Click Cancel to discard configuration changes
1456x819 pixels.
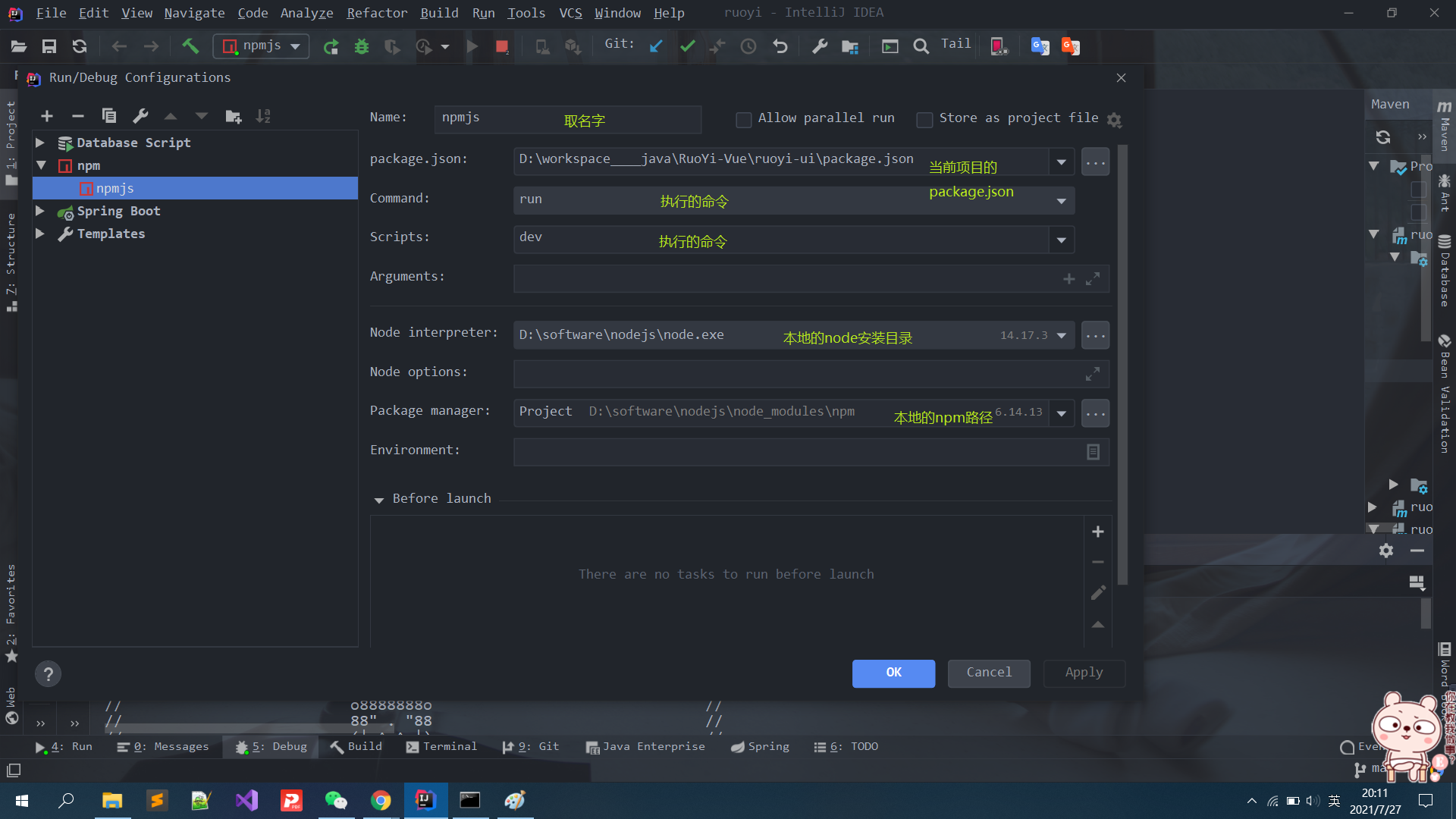tap(989, 672)
